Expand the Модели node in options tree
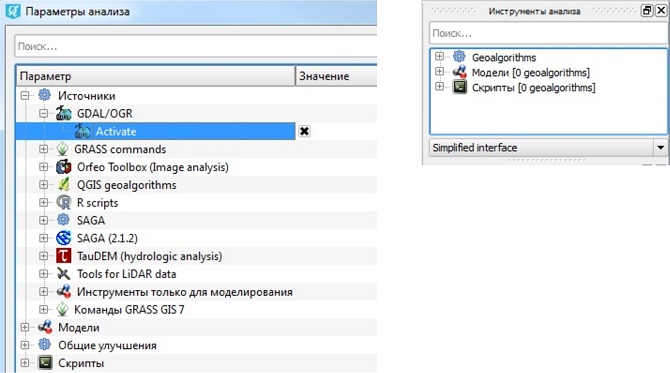 click(25, 327)
